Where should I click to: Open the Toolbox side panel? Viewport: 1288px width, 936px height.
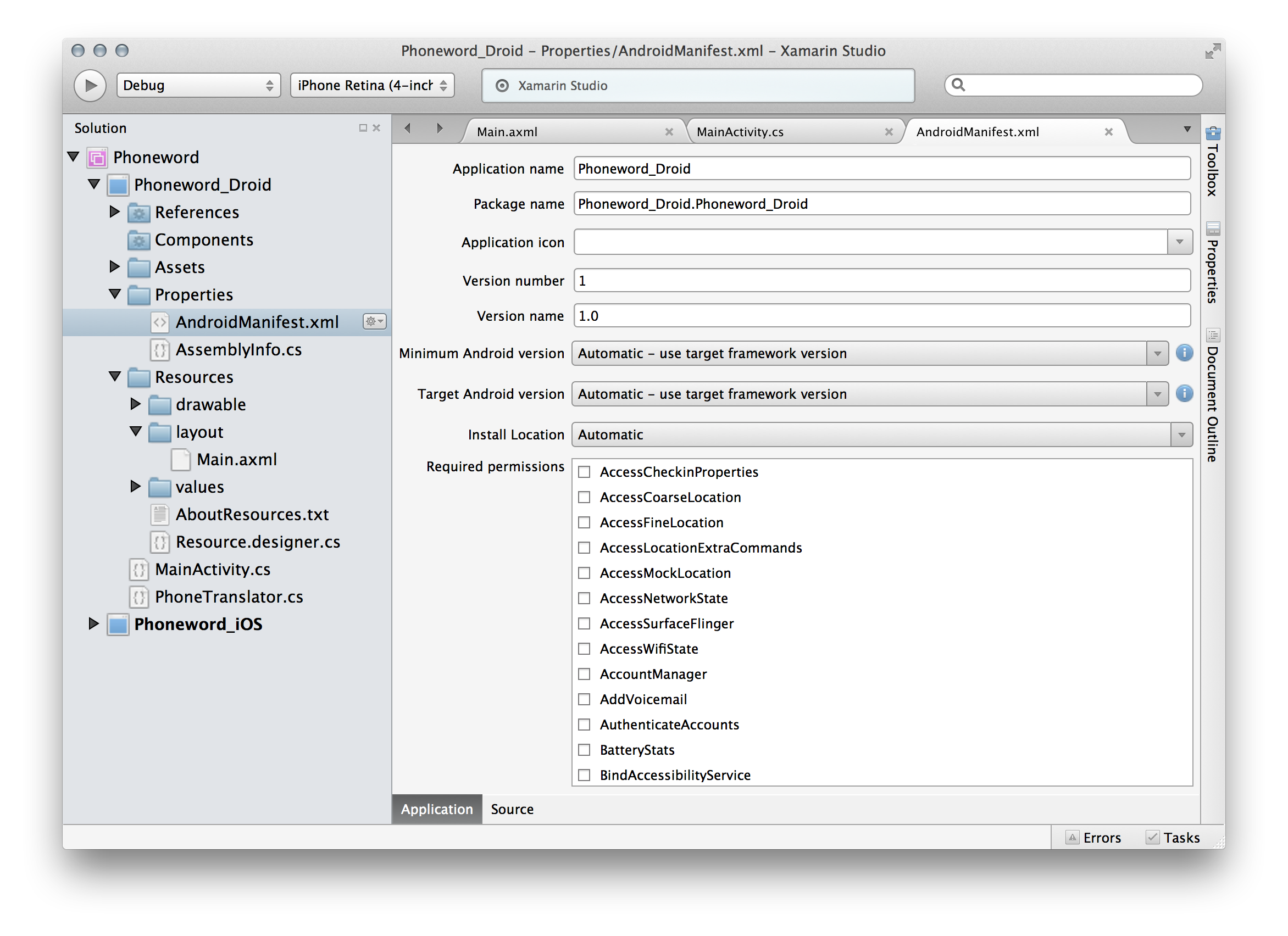tap(1213, 162)
